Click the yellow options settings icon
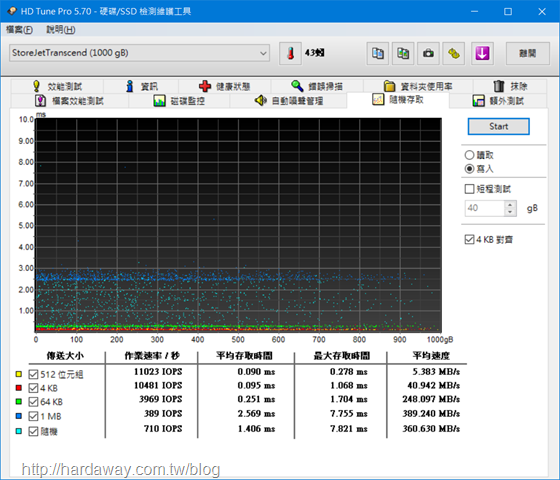The width and height of the screenshot is (560, 480). [x=454, y=54]
